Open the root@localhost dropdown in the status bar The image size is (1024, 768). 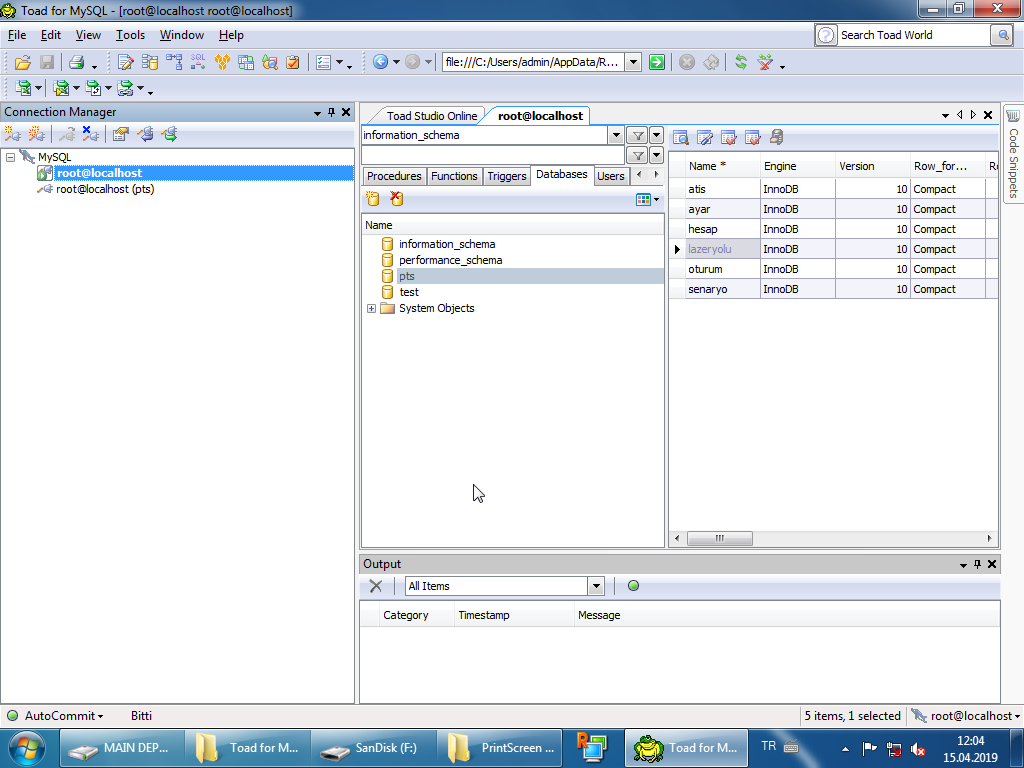(966, 716)
